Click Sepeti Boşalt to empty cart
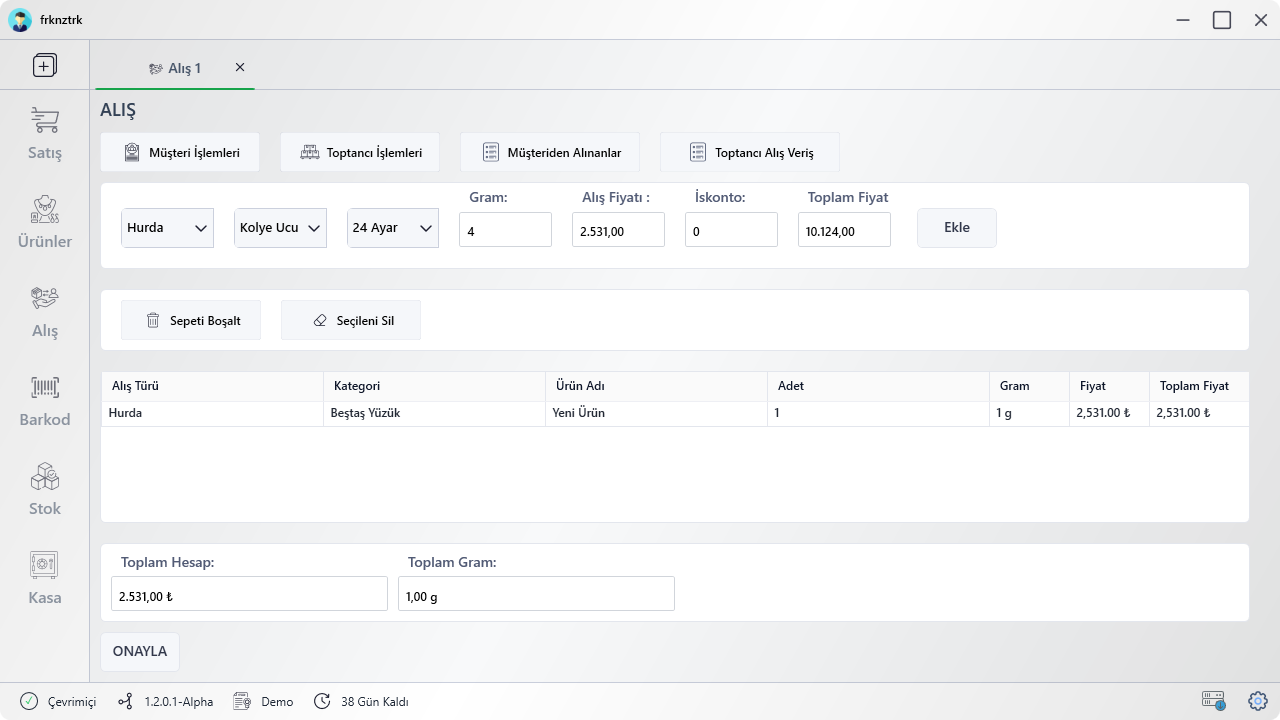Image resolution: width=1280 pixels, height=720 pixels. [191, 320]
